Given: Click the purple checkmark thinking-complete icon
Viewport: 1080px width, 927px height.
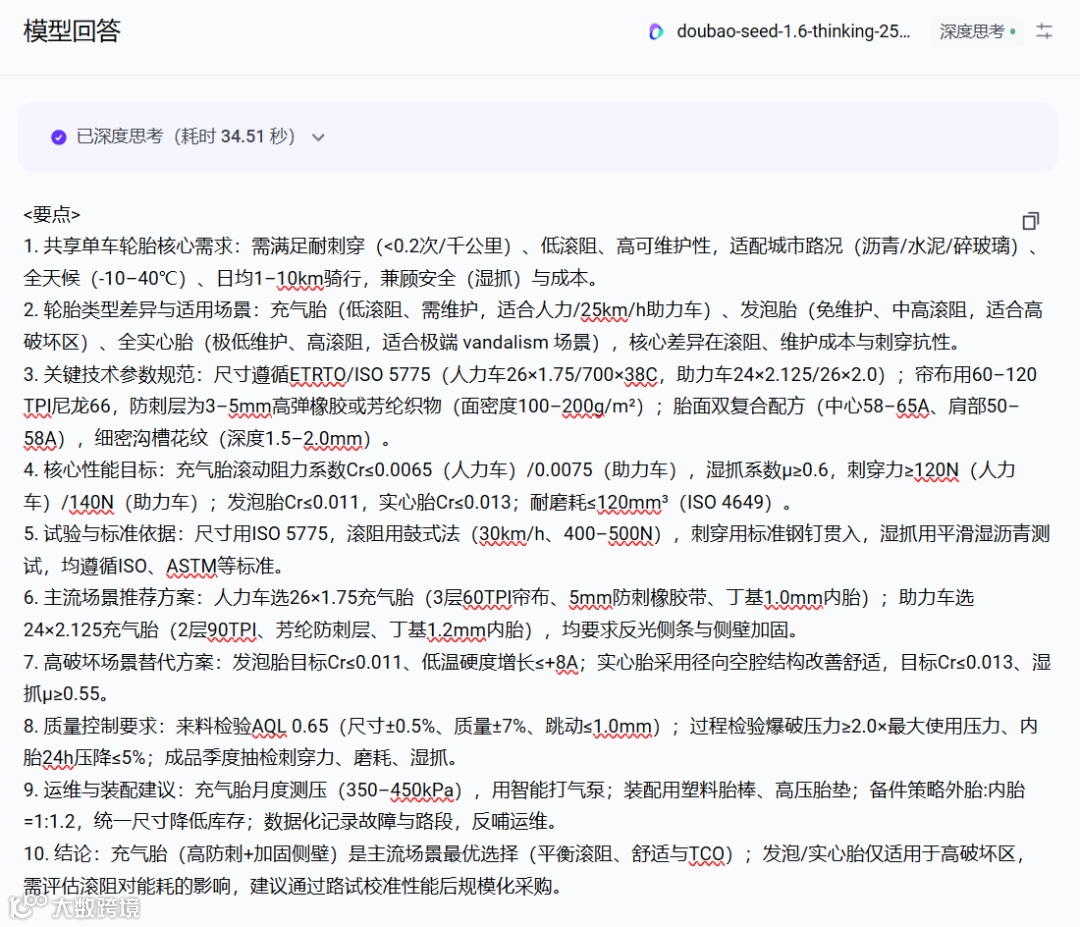Looking at the screenshot, I should point(59,137).
